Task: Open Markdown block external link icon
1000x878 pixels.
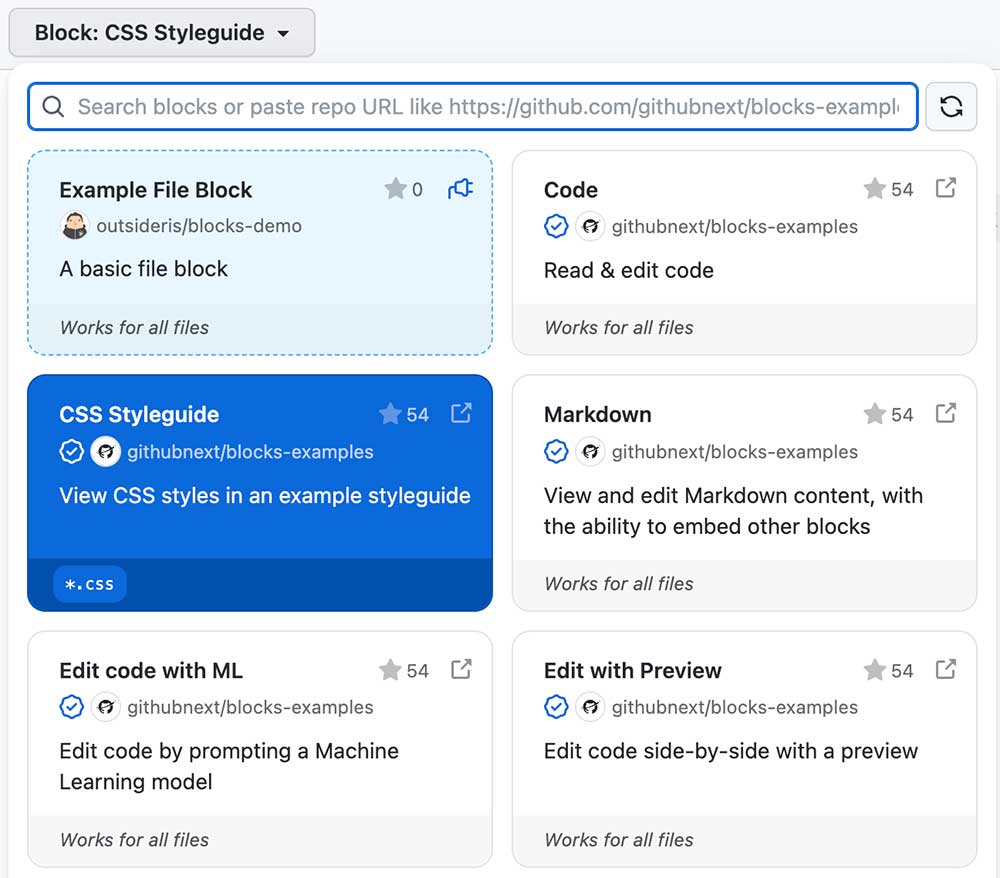Action: click(x=946, y=413)
